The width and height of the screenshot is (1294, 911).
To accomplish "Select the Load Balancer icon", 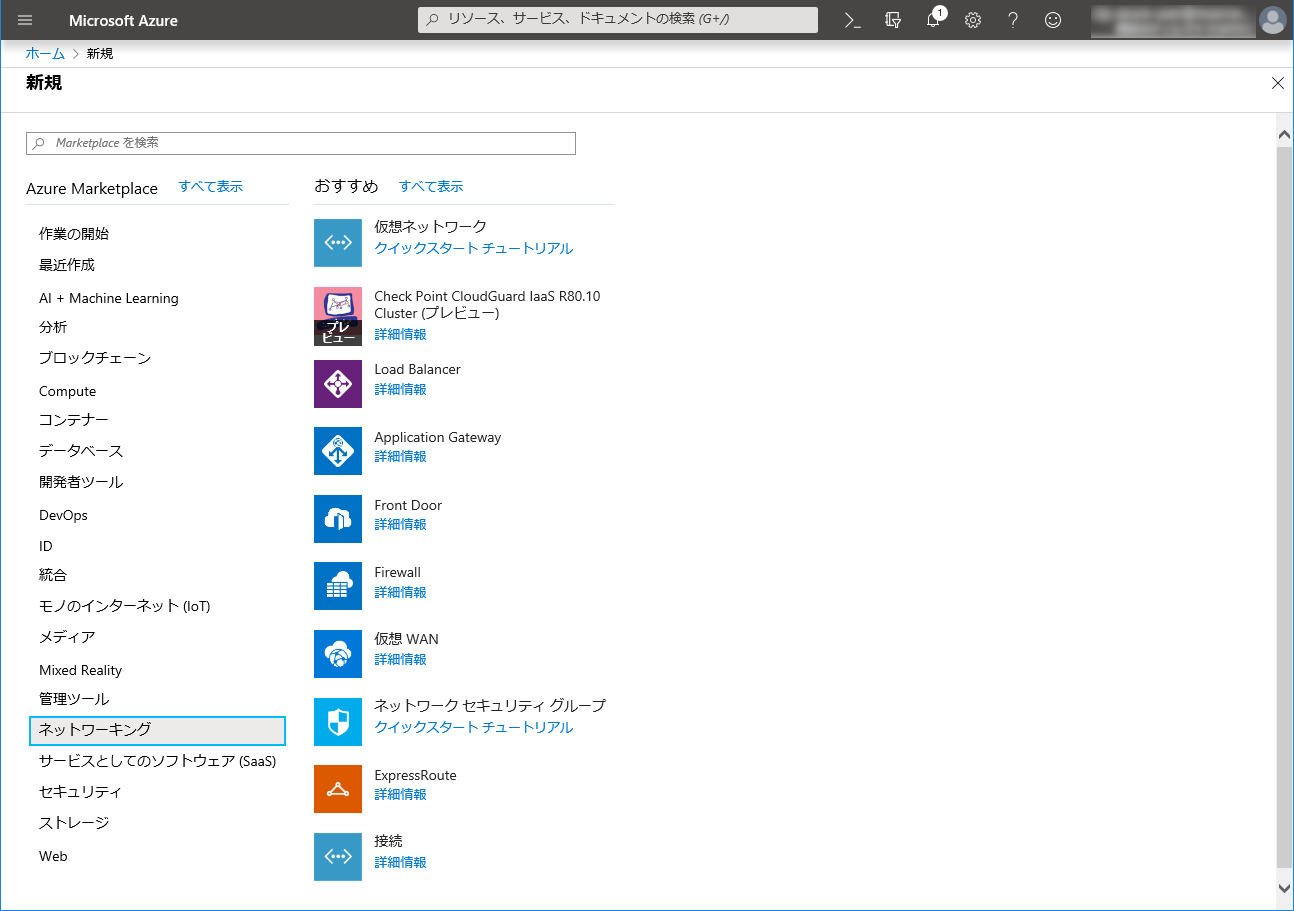I will (337, 384).
